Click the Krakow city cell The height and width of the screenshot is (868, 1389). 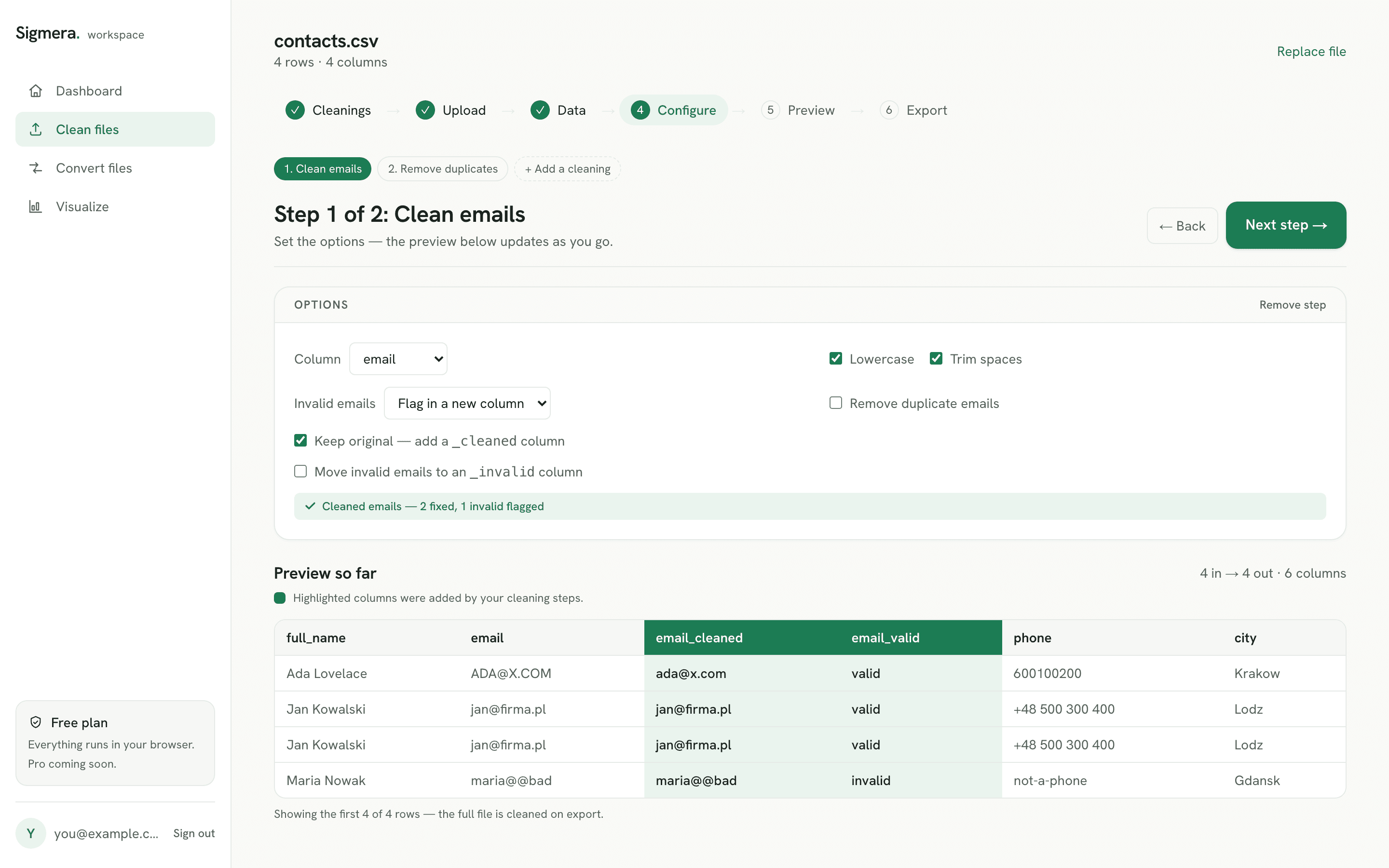pos(1284,673)
